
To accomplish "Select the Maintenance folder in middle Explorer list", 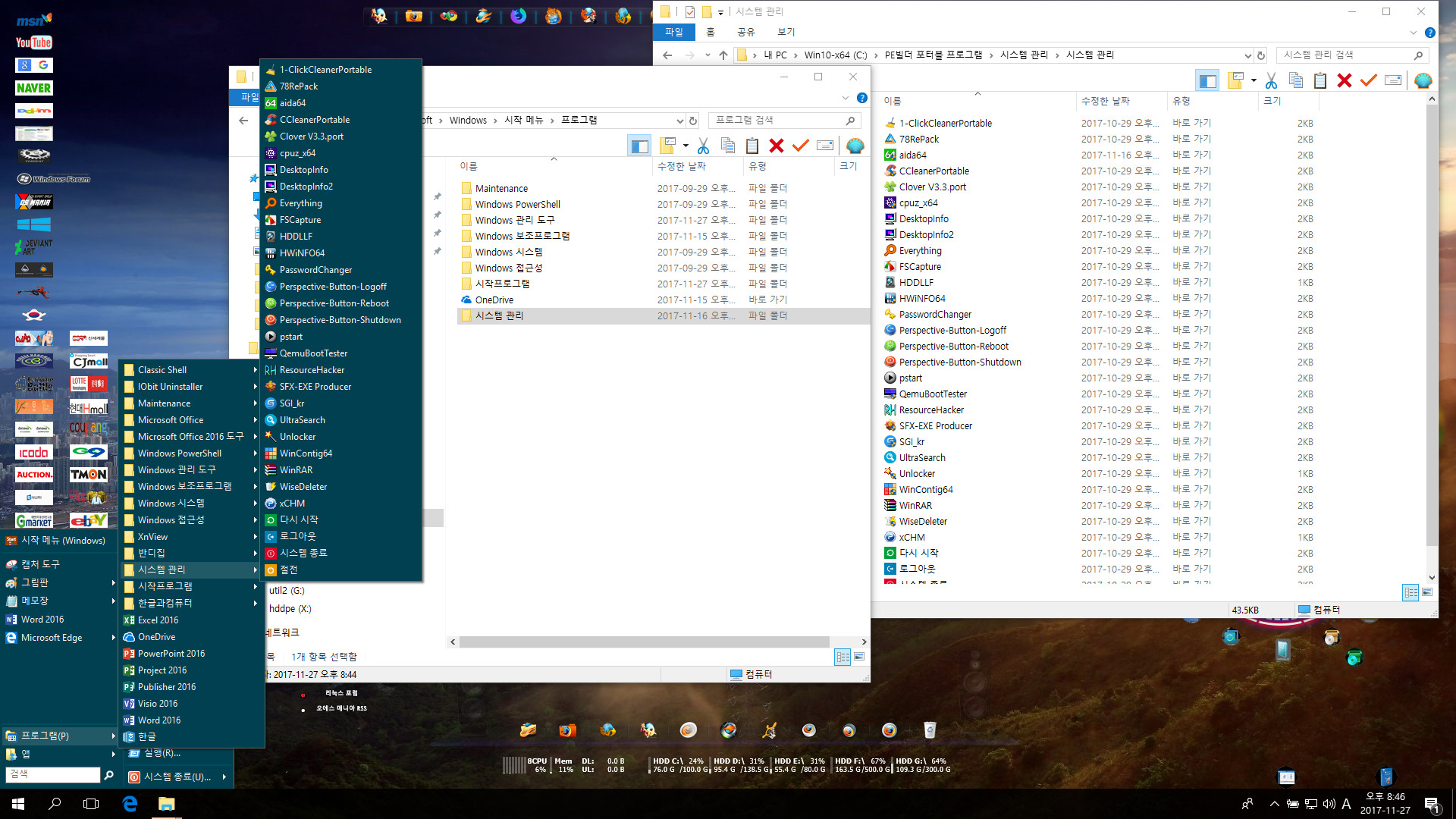I will [x=501, y=189].
